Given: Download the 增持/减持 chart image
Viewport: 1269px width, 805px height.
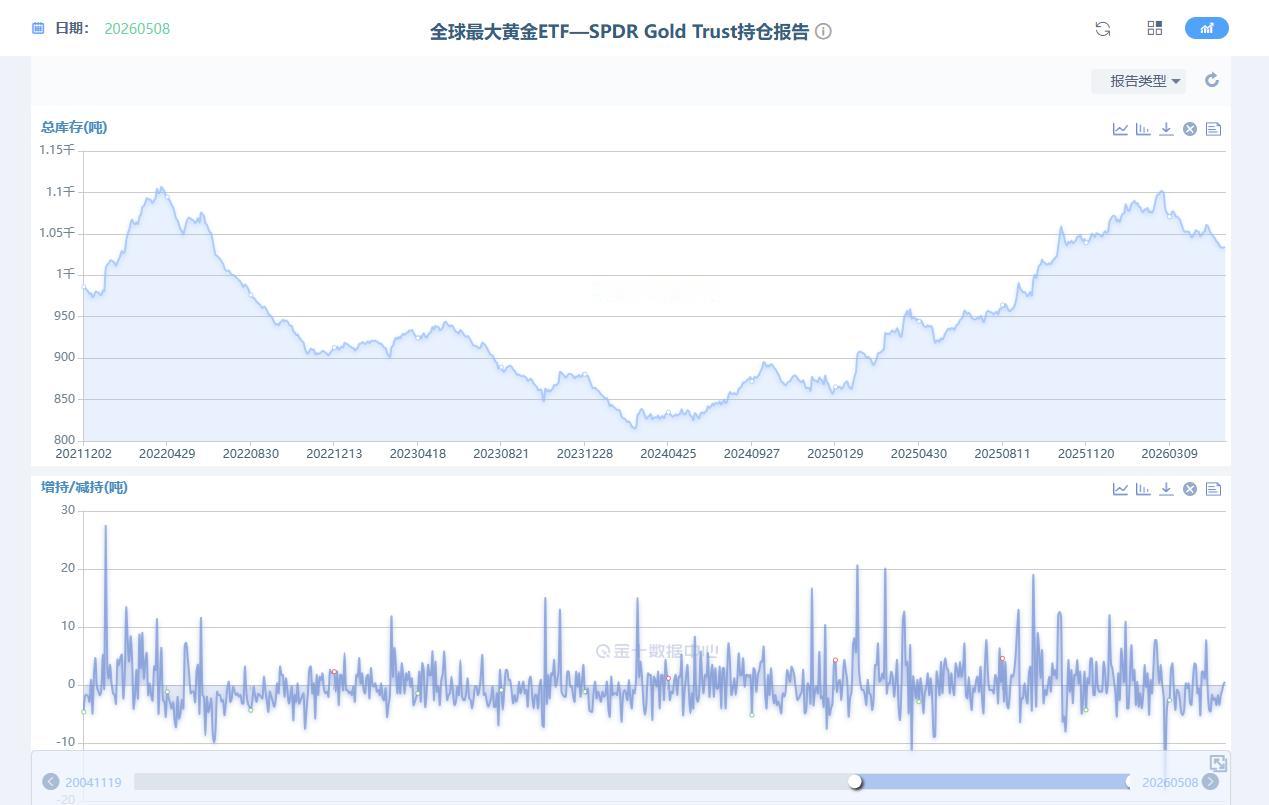Looking at the screenshot, I should 1166,489.
